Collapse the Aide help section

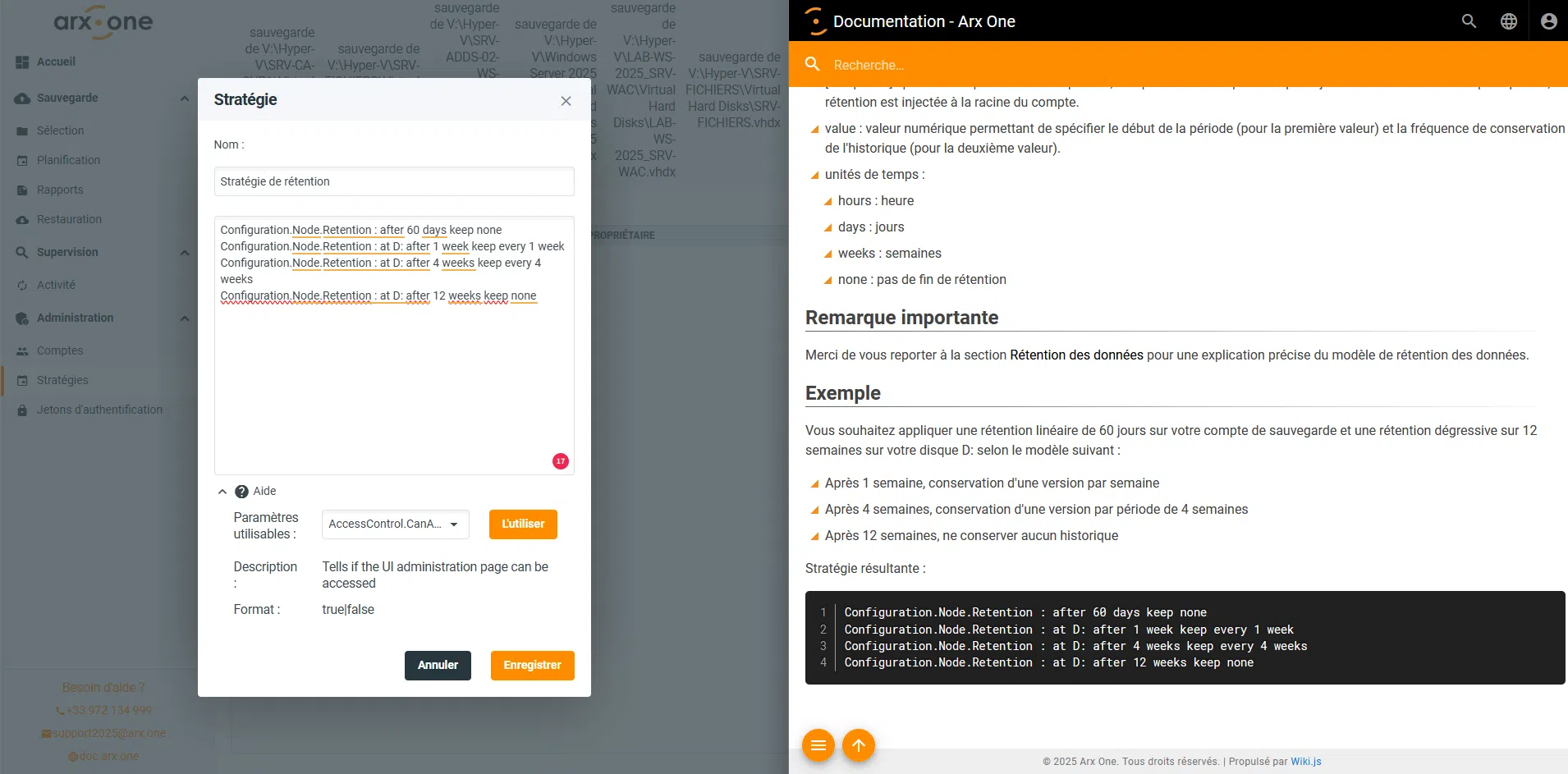click(x=222, y=491)
